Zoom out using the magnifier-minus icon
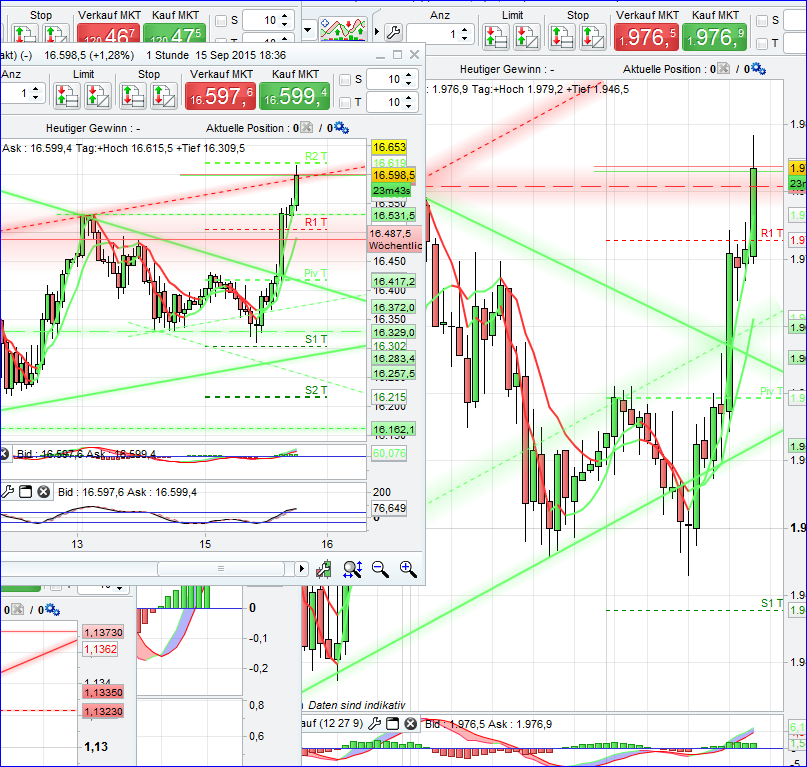The width and height of the screenshot is (807, 767). point(380,569)
